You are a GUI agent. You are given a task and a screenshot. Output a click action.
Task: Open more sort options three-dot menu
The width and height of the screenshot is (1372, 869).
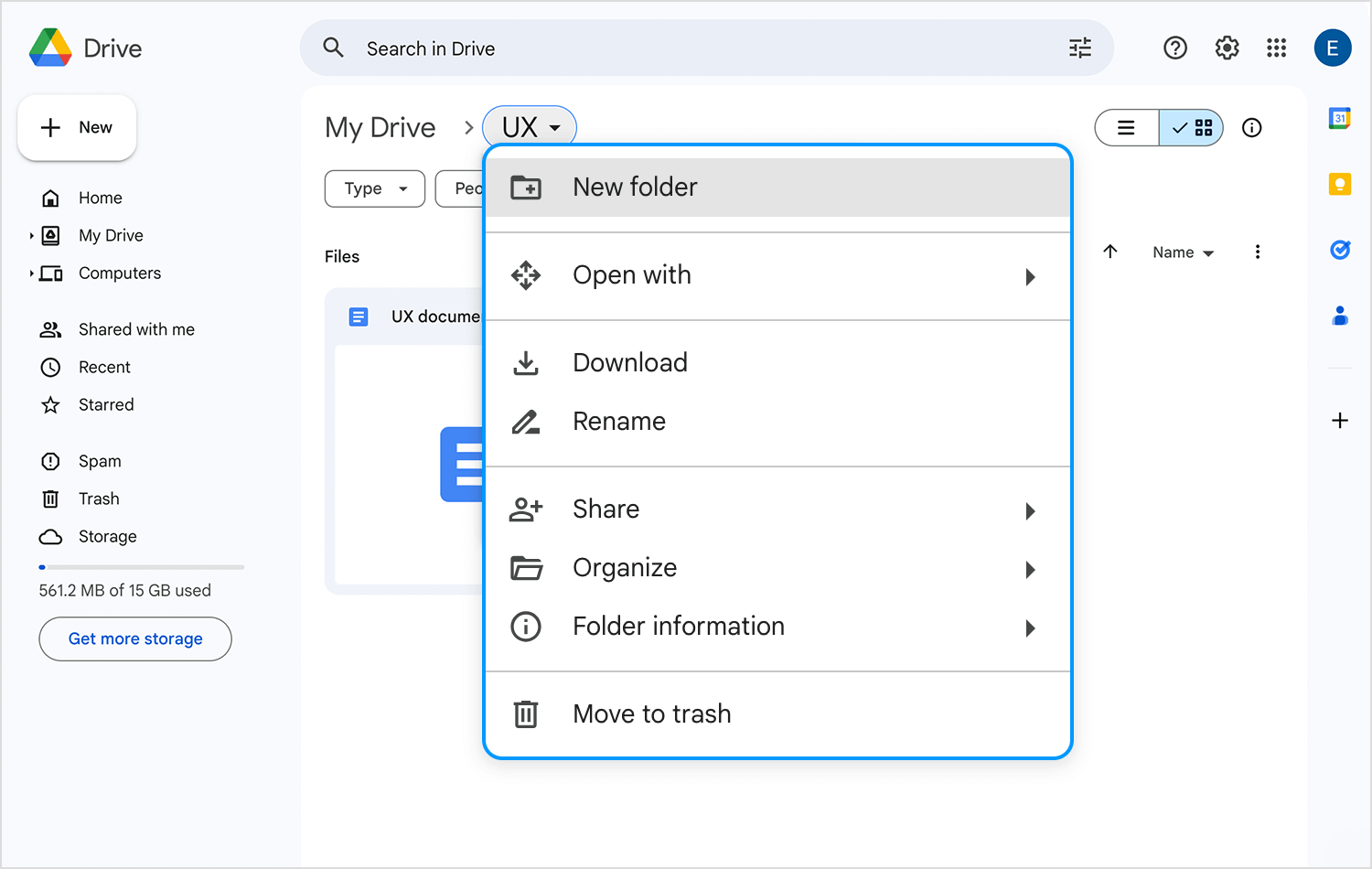[x=1258, y=252]
